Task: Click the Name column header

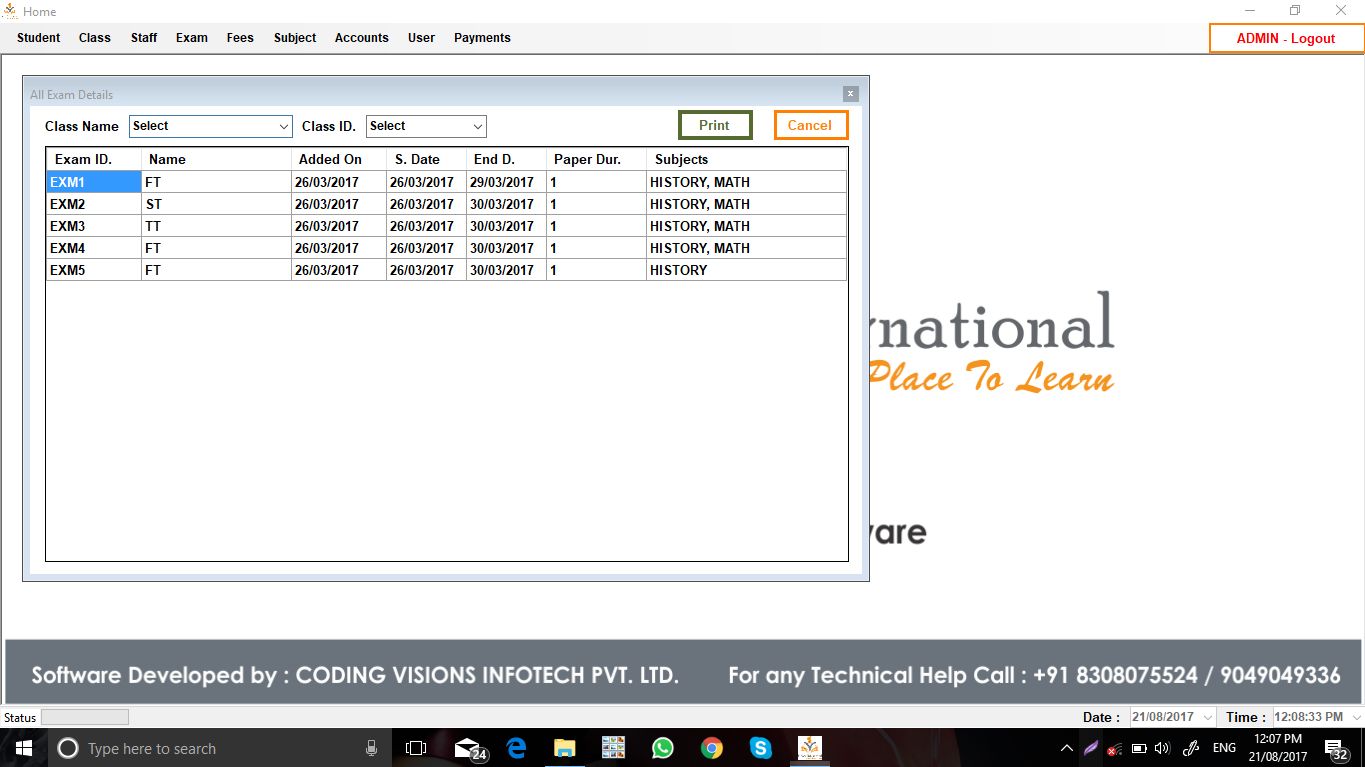Action: tap(216, 159)
